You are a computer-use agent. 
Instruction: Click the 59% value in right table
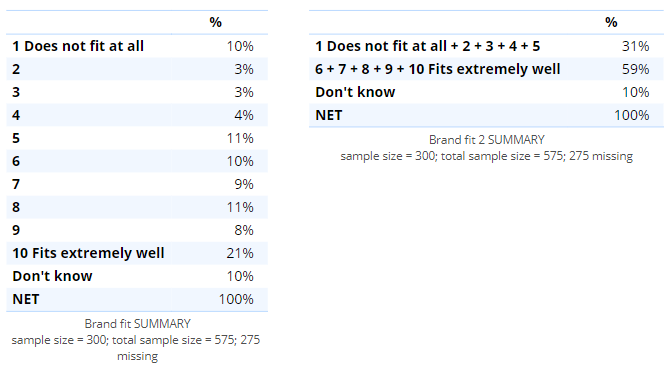[635, 69]
